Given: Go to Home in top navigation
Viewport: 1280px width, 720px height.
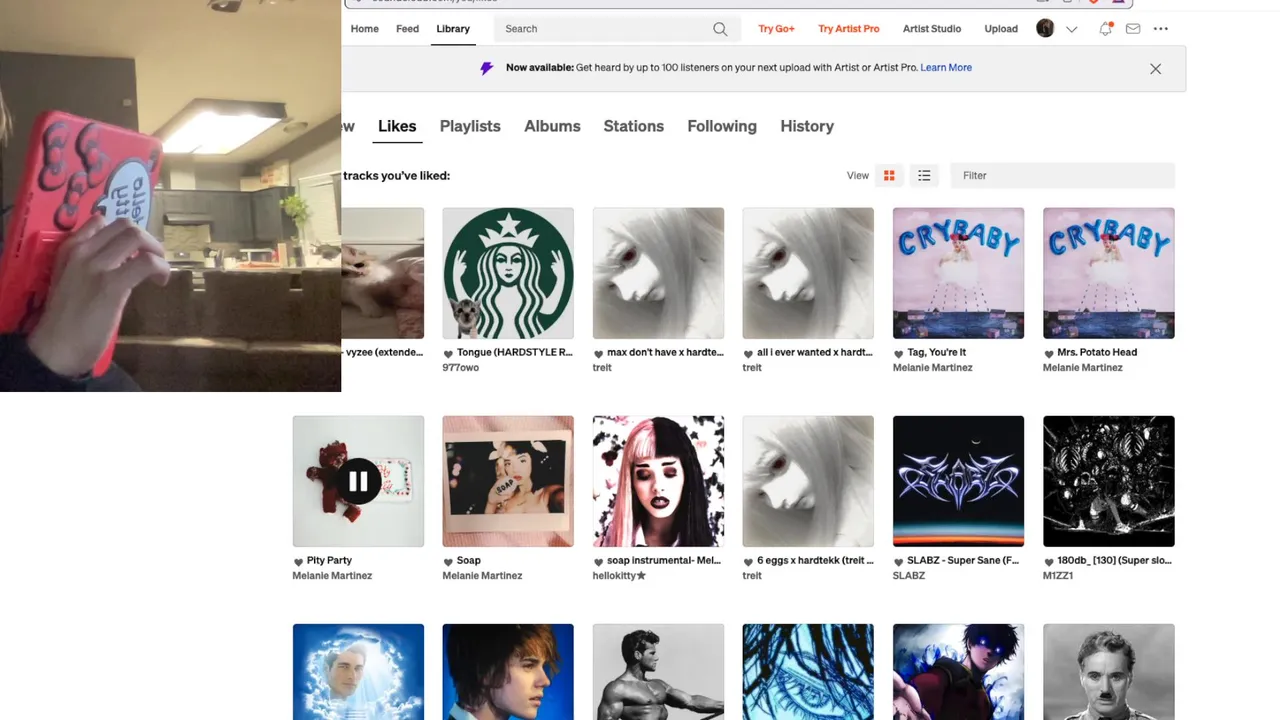Looking at the screenshot, I should tap(364, 29).
